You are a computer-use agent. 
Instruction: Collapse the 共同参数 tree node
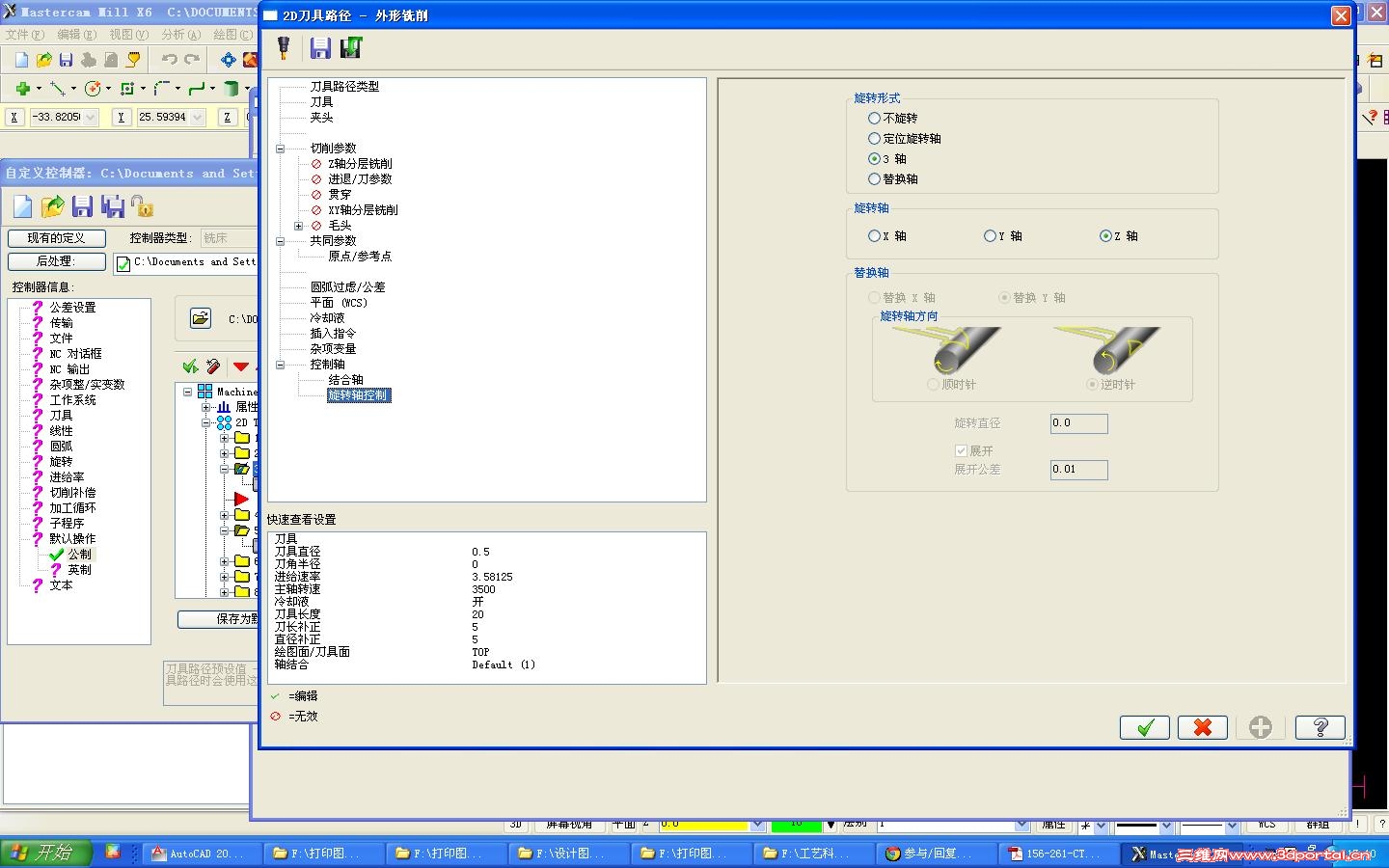point(281,241)
